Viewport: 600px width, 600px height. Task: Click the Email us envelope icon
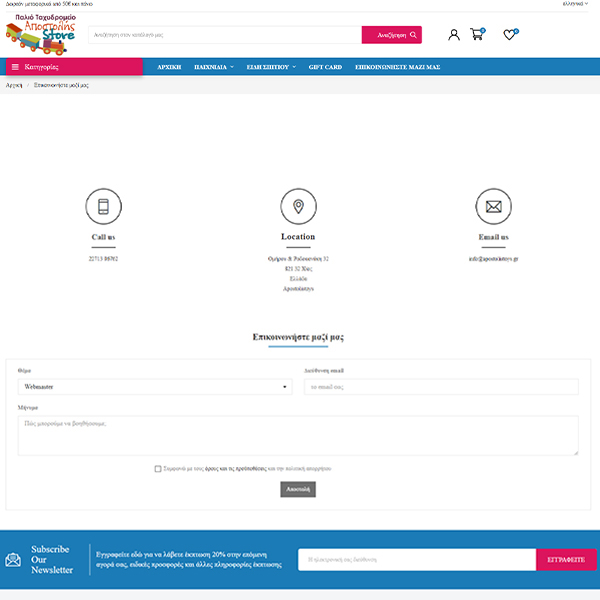[x=493, y=207]
